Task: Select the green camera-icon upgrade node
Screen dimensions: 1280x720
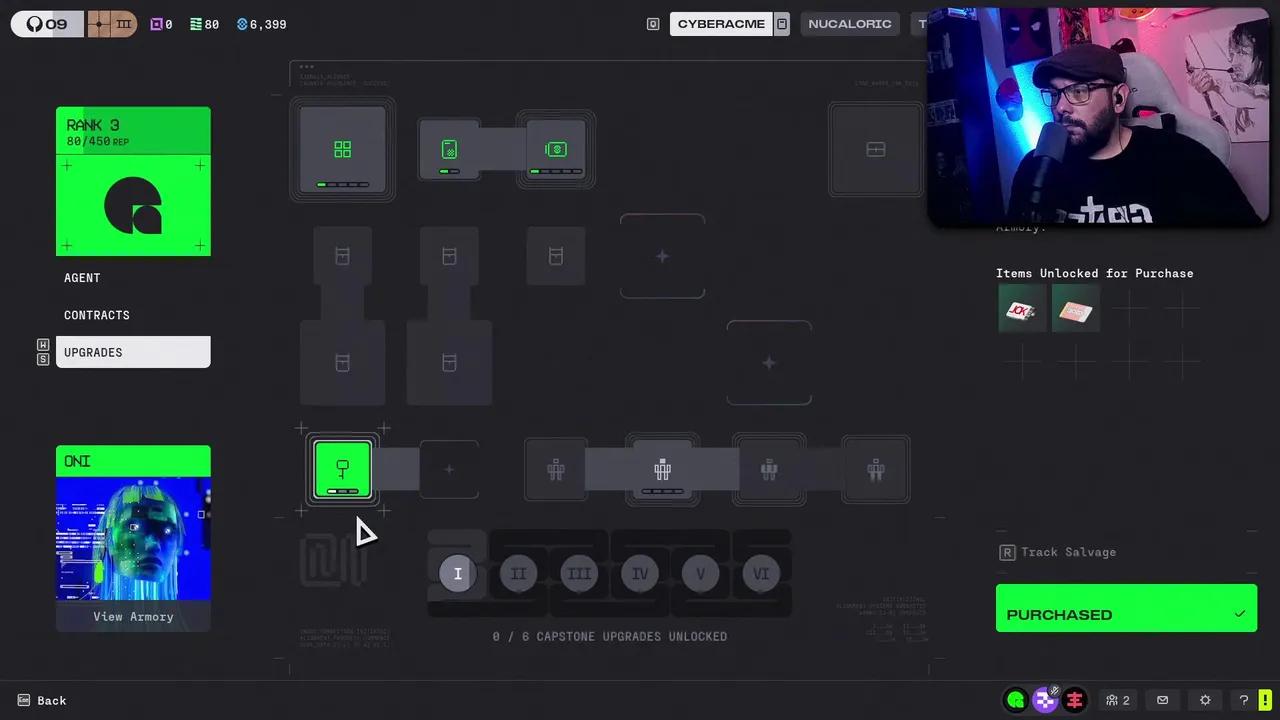Action: (x=556, y=149)
